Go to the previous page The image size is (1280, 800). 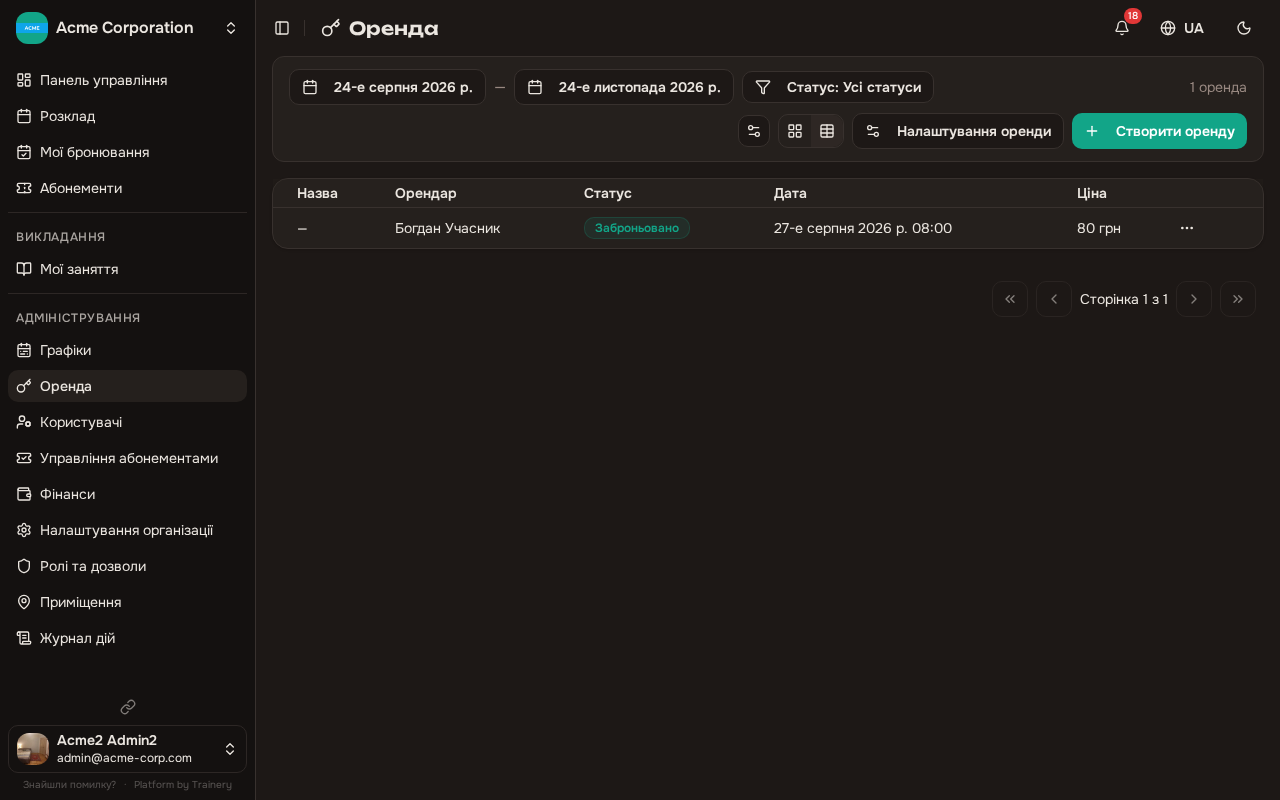(x=1054, y=299)
